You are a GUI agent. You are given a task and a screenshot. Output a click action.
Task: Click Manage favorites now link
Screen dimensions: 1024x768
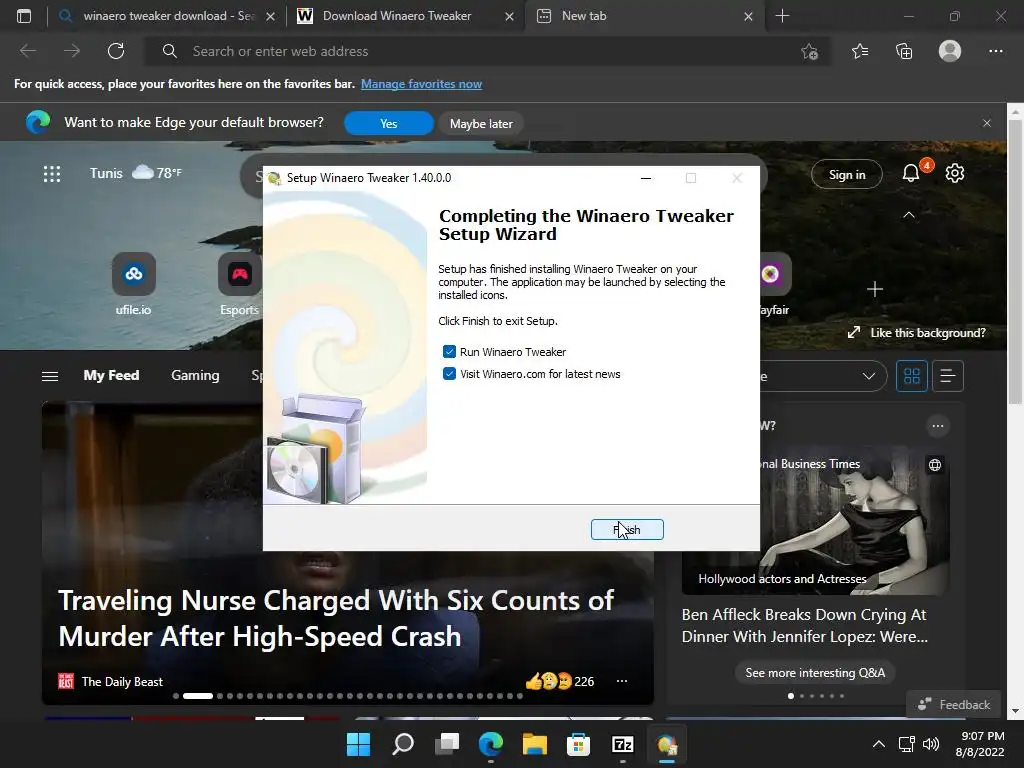pos(421,84)
